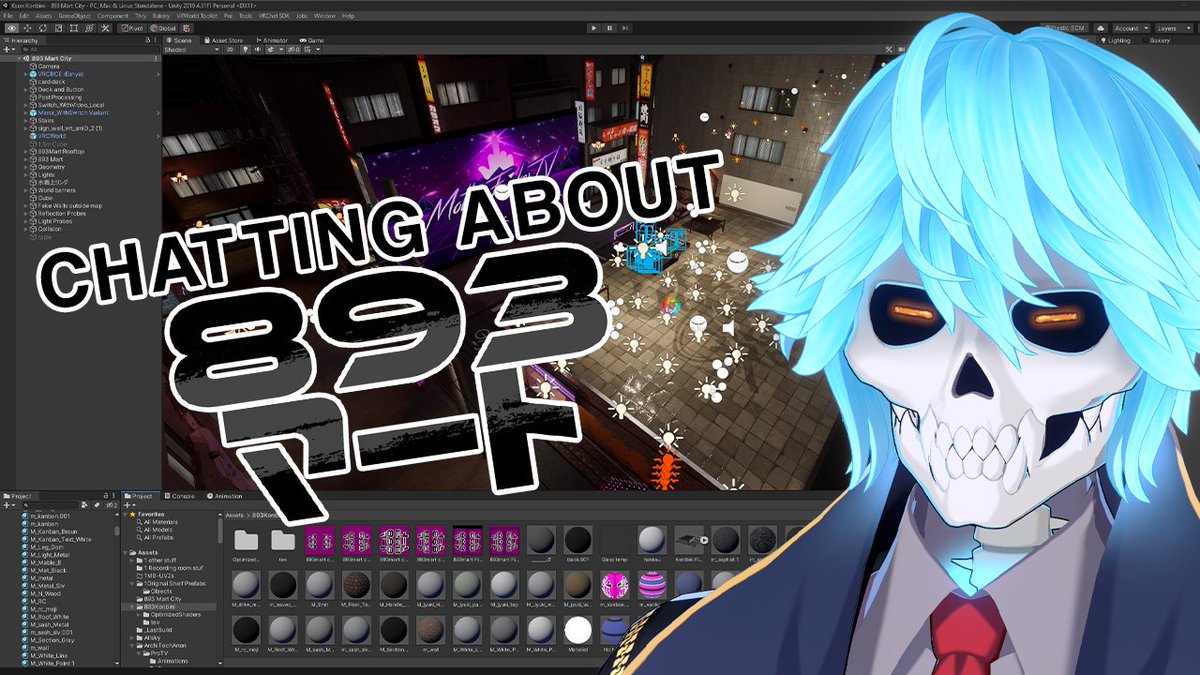
Task: Toggle the Global handle rotation button
Action: (x=165, y=28)
